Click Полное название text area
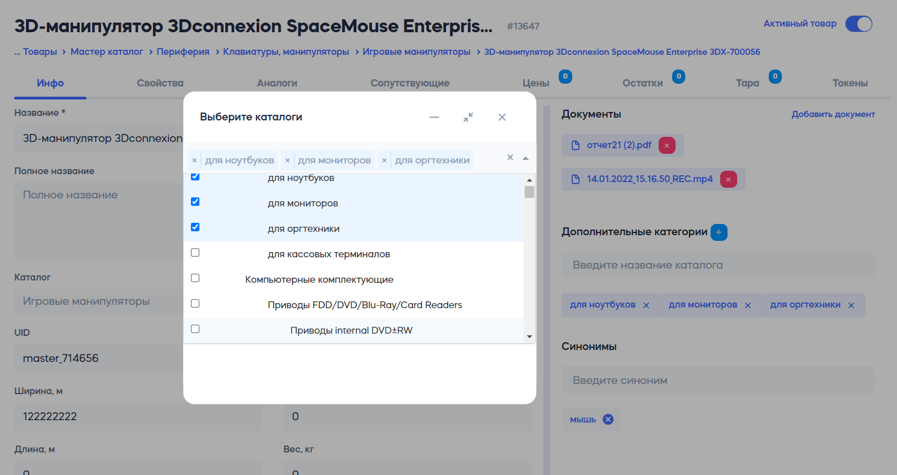Screen dimensions: 897x475 (98, 220)
